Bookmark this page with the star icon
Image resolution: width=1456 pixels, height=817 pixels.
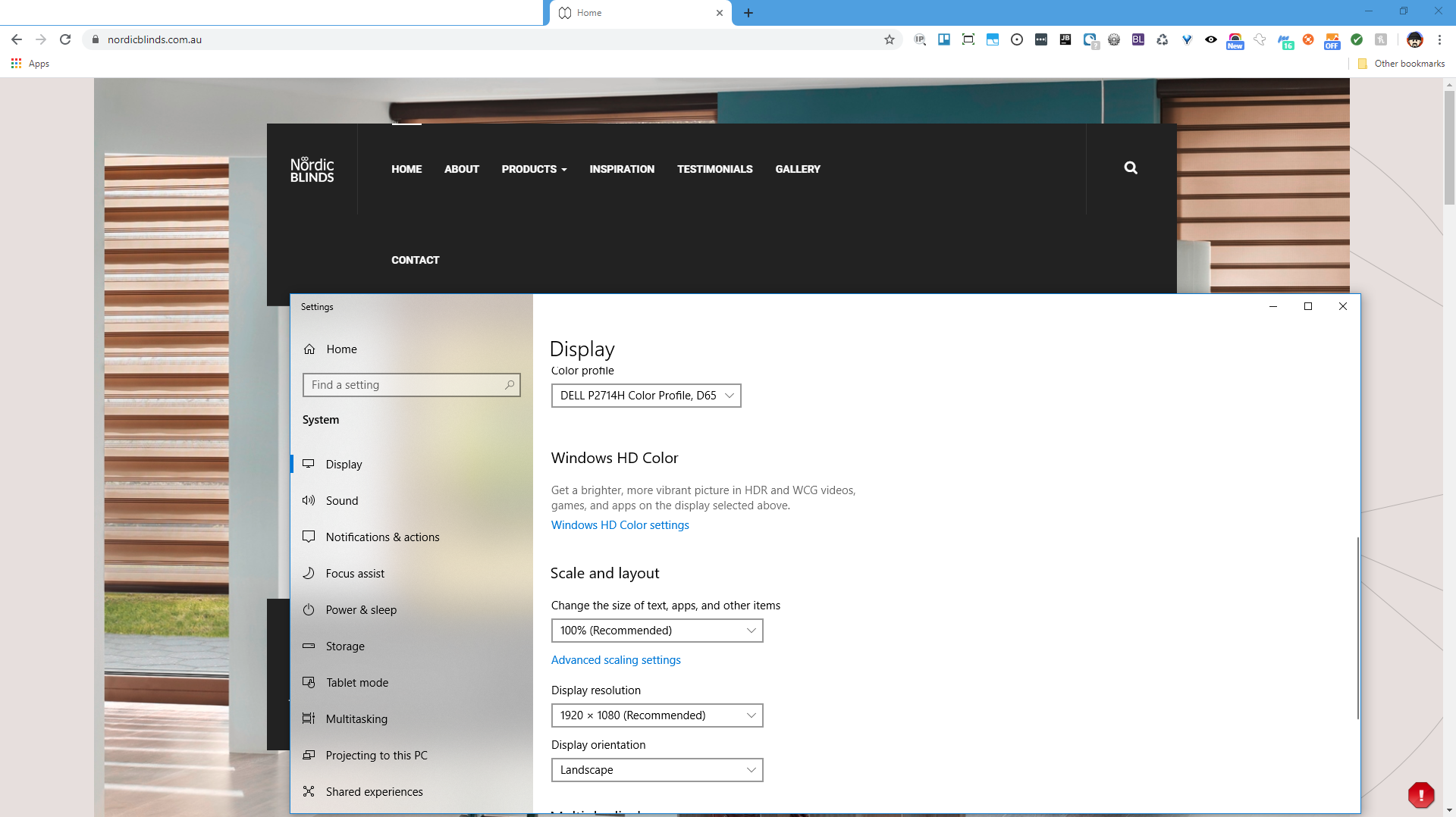point(890,39)
